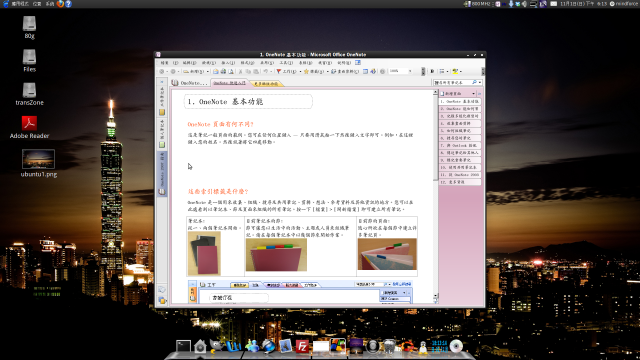Click the volume icon in top panel
This screenshot has height=360, width=640.
pyautogui.click(x=524, y=4)
